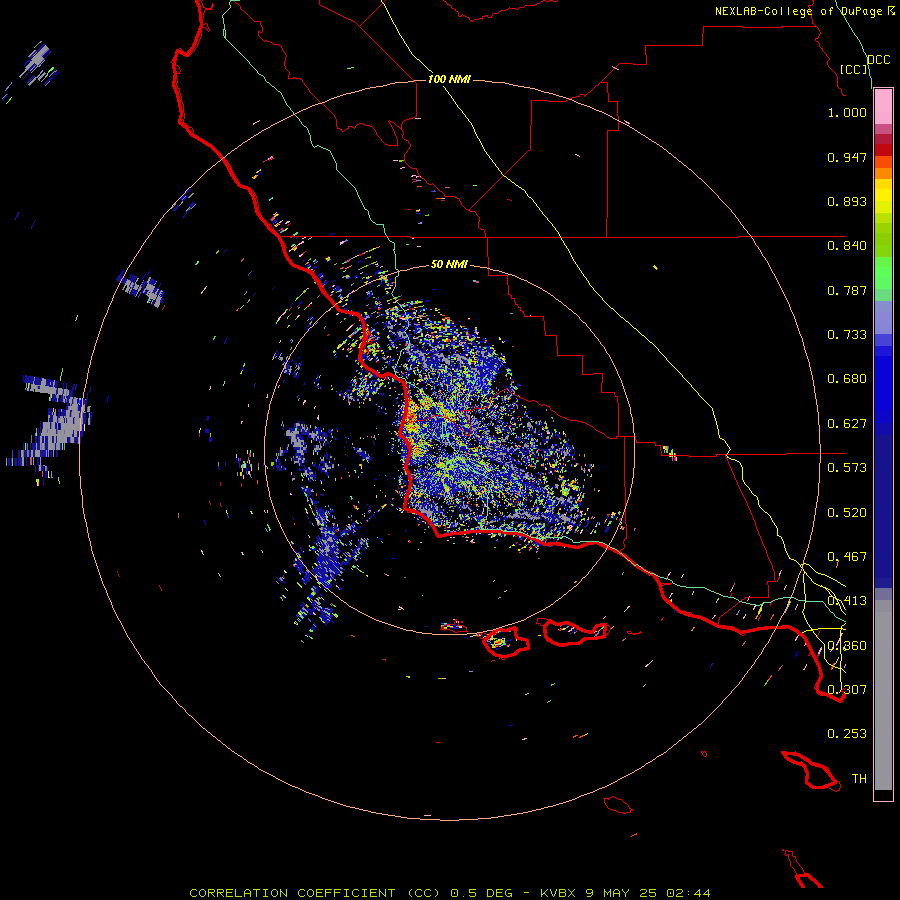This screenshot has width=900, height=900.
Task: Click the 0.413 scale value
Action: 847,601
